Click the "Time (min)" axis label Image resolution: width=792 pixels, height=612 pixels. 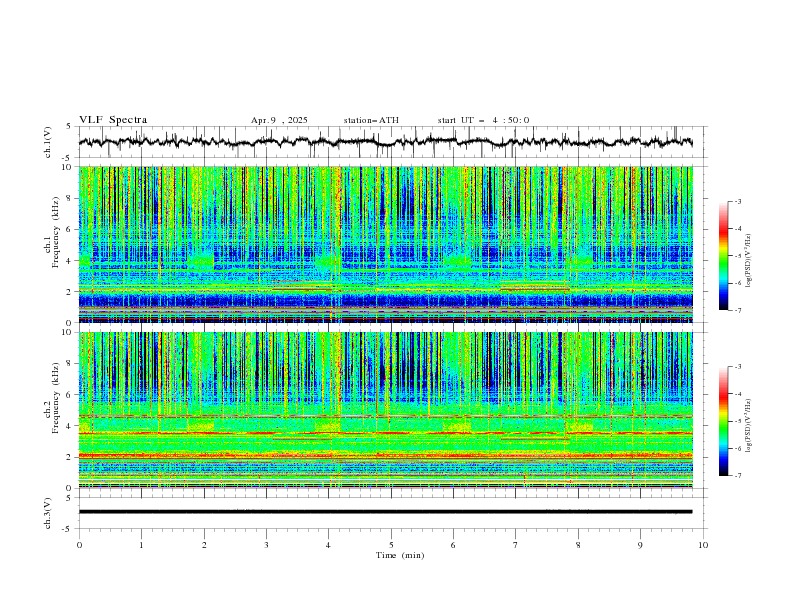pos(400,555)
